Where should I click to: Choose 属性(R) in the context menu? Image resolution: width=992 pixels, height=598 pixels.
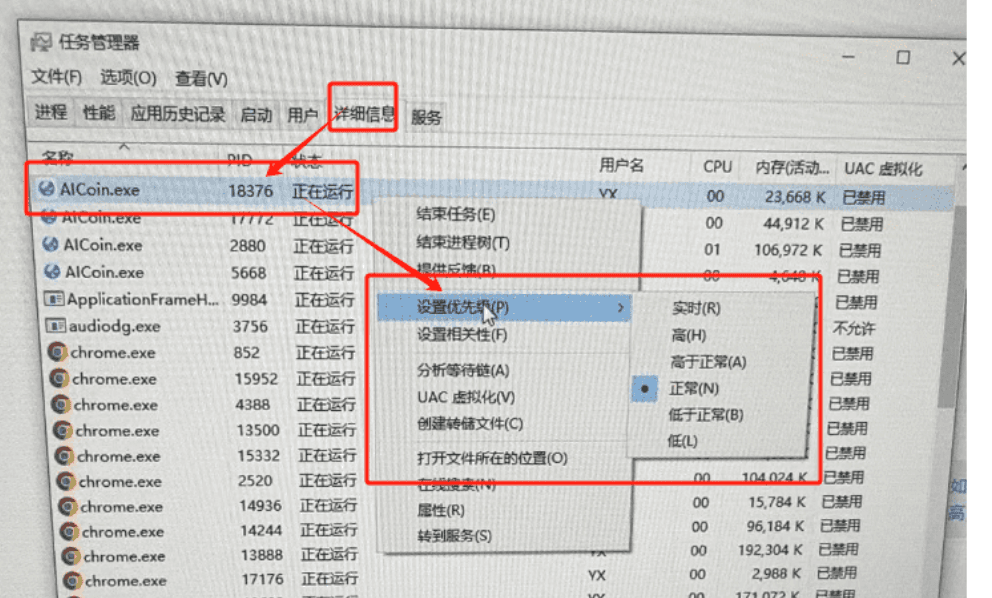tap(441, 510)
